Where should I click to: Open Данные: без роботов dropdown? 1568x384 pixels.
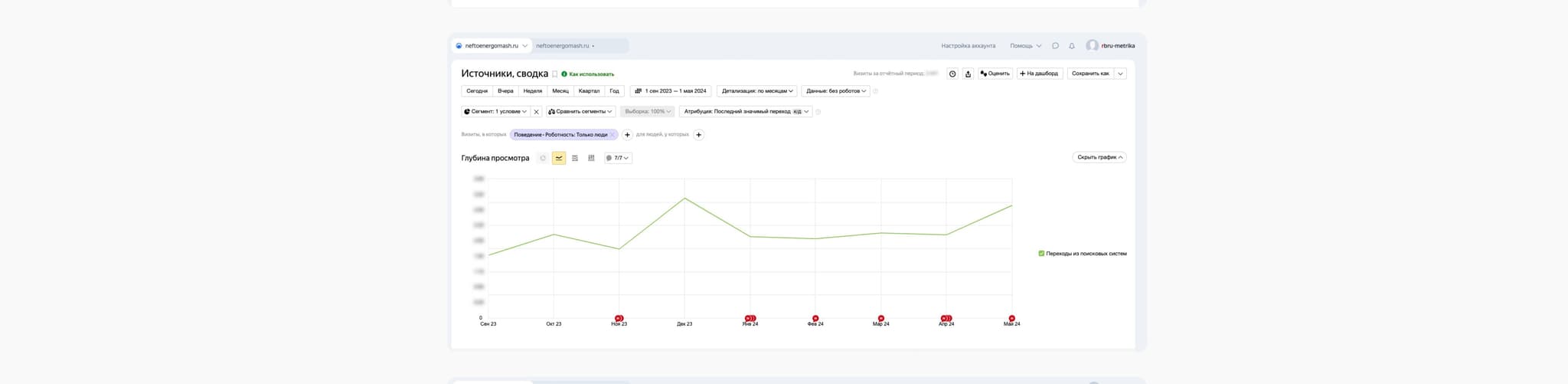(836, 91)
